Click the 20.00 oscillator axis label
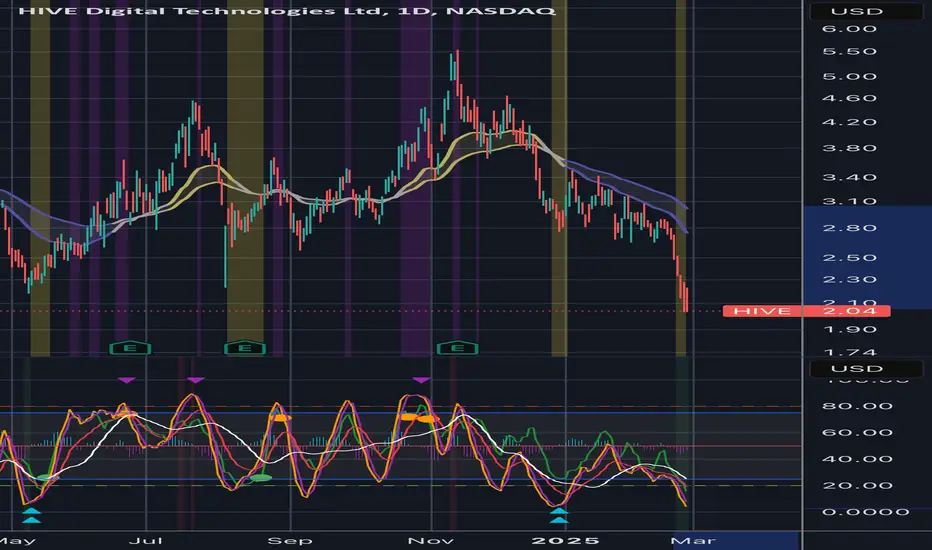The image size is (932, 550). (857, 486)
